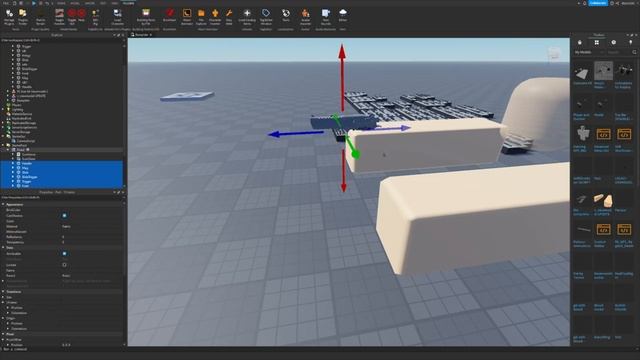This screenshot has height=360, width=640.
Task: Open the Toolbox Creations tab icon
Action: (x=631, y=42)
